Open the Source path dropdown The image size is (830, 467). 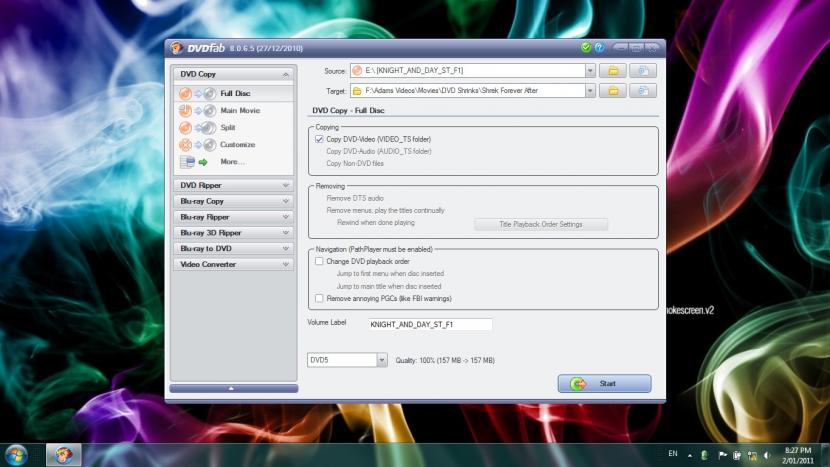(589, 71)
